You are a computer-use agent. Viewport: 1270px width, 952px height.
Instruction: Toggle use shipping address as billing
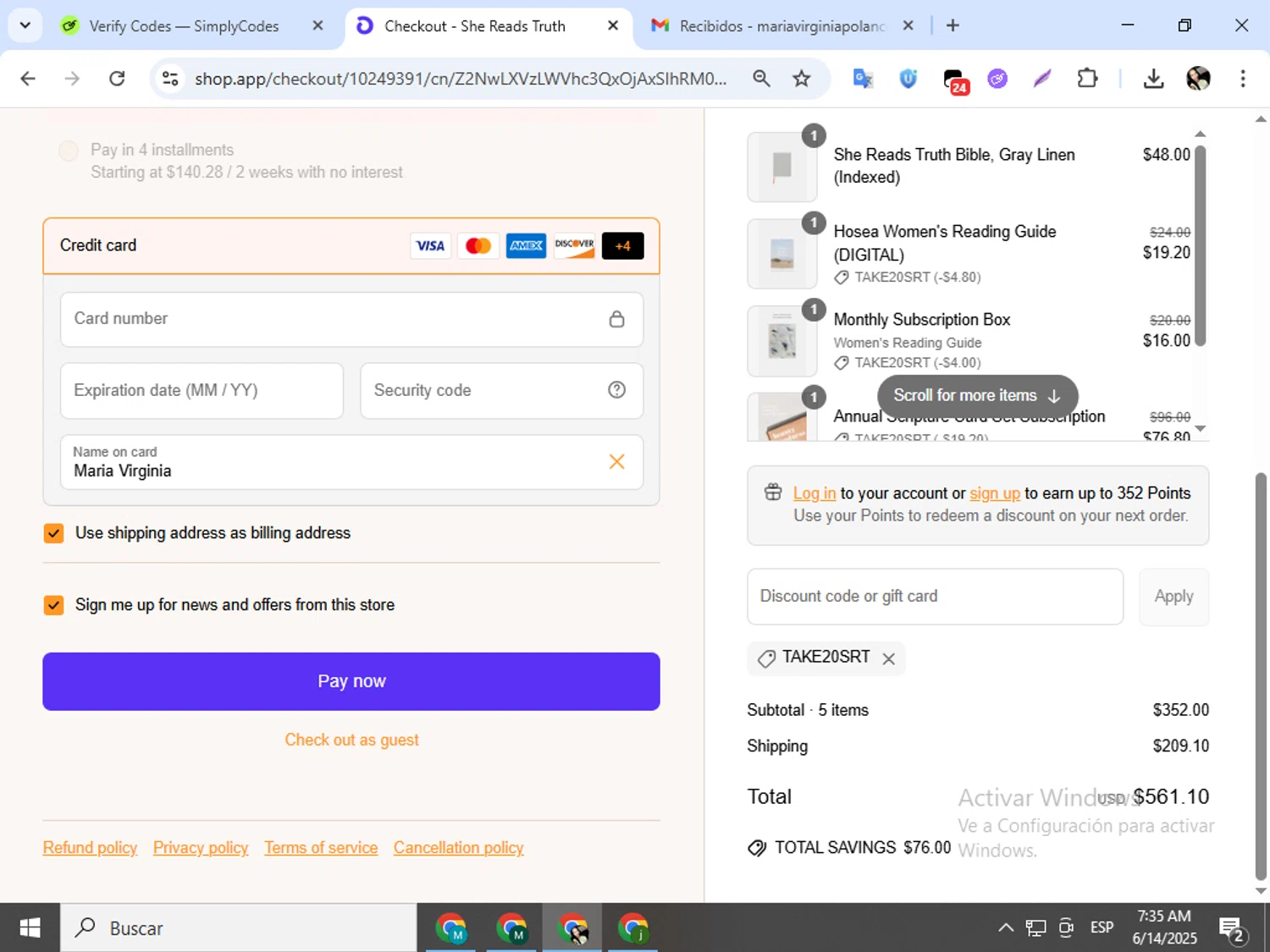click(53, 533)
